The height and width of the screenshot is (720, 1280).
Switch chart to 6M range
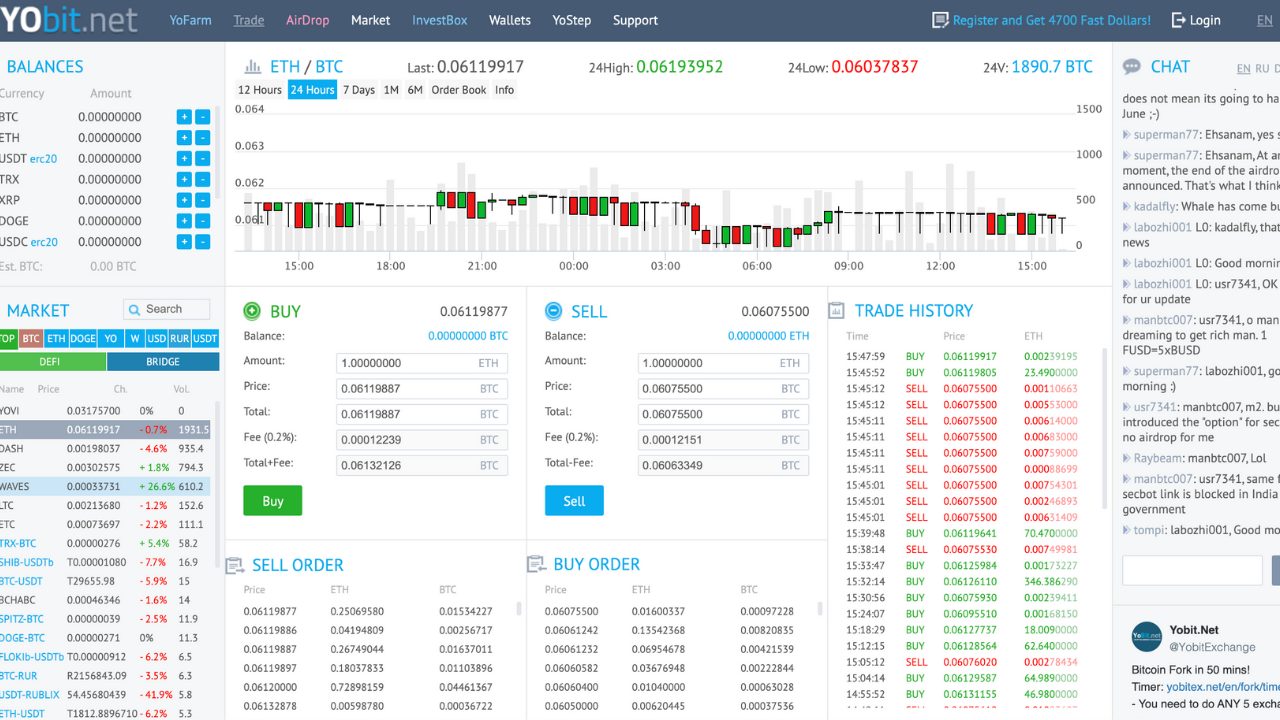[415, 90]
